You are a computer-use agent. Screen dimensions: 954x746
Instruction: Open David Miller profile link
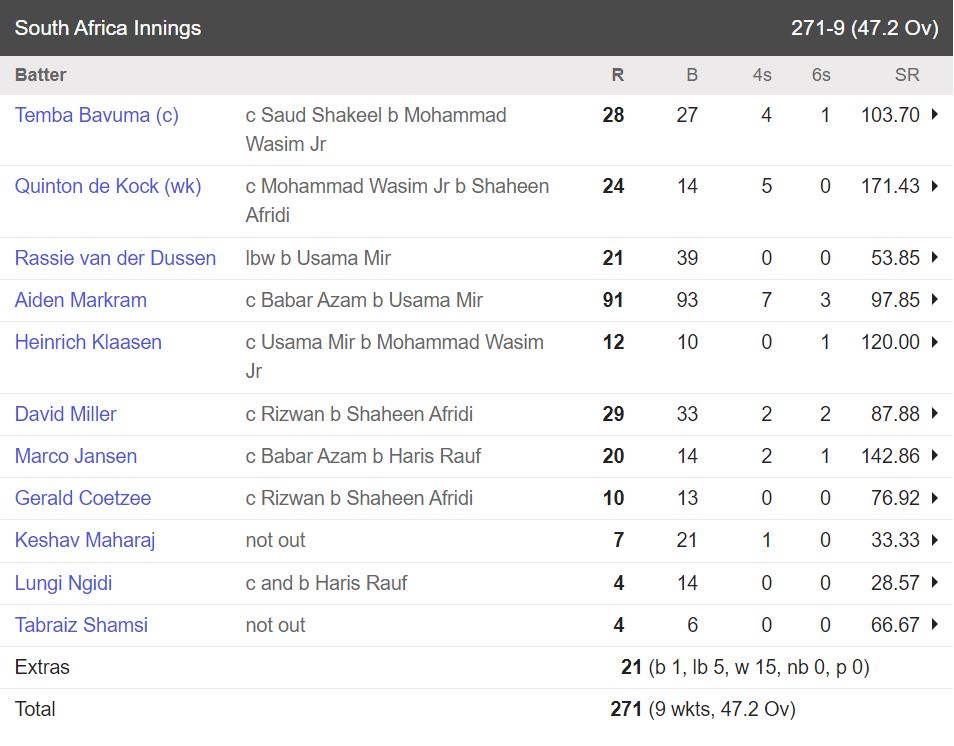click(66, 414)
